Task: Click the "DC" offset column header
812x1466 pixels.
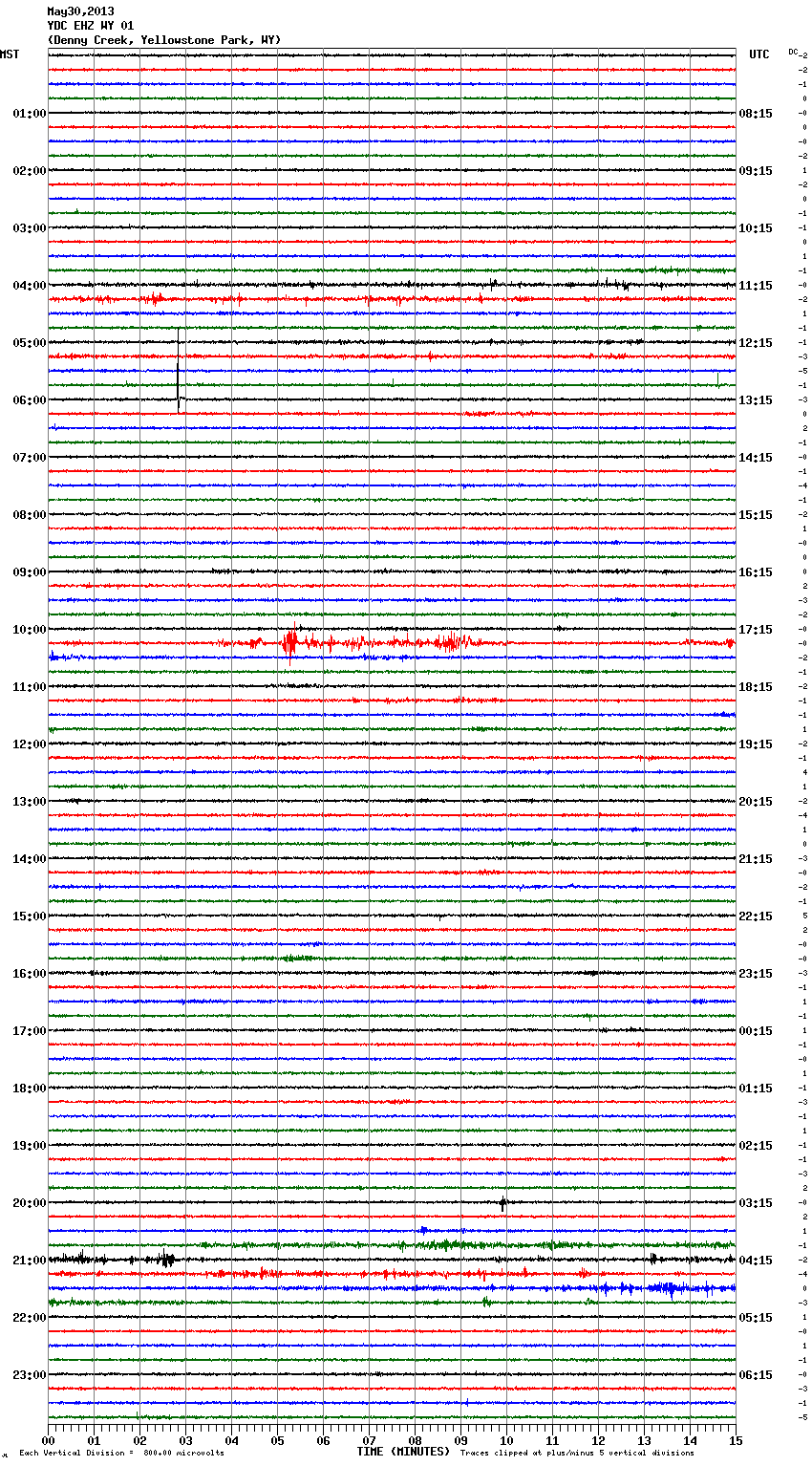Action: [x=793, y=52]
